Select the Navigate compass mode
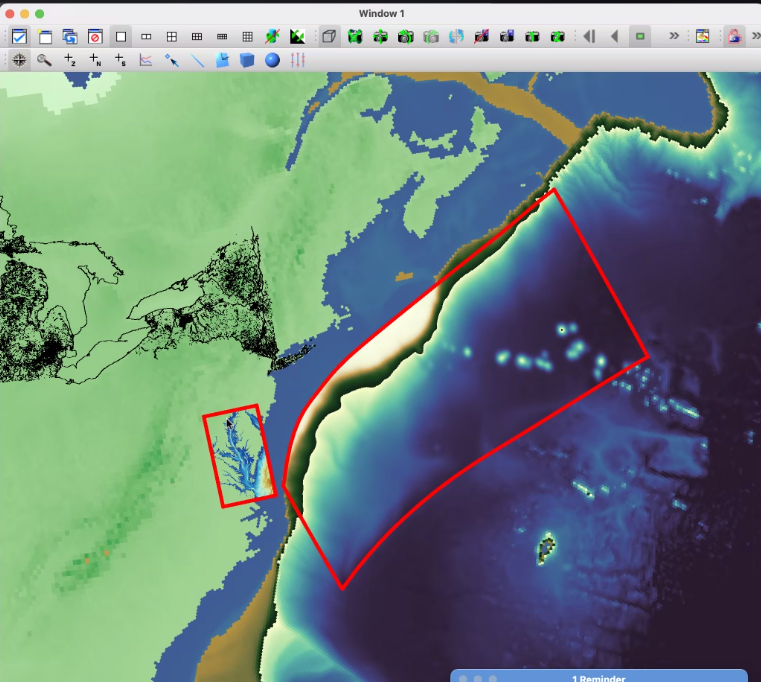The image size is (761, 682). (x=19, y=60)
